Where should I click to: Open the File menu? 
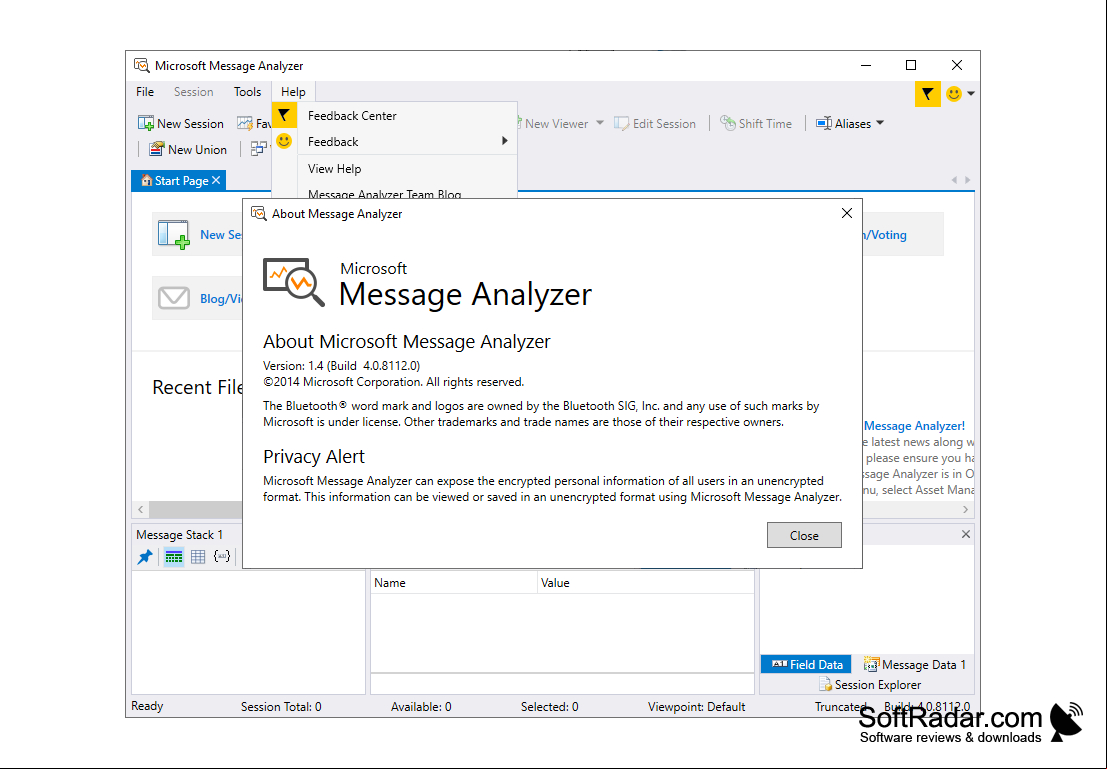coord(145,92)
